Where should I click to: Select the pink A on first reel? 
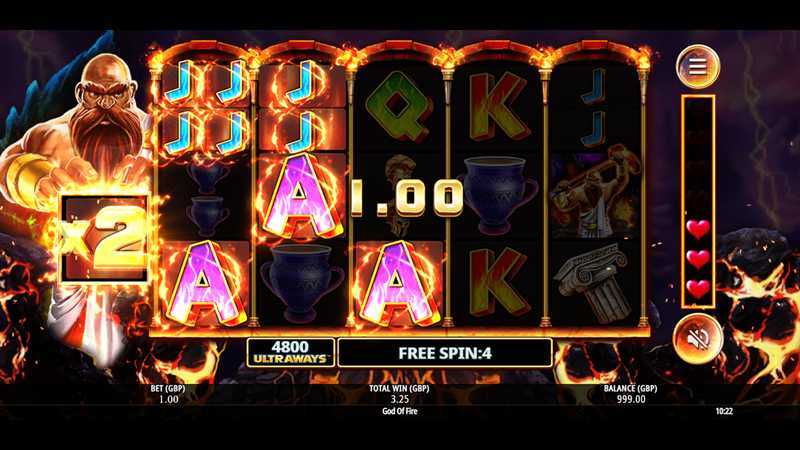point(204,284)
